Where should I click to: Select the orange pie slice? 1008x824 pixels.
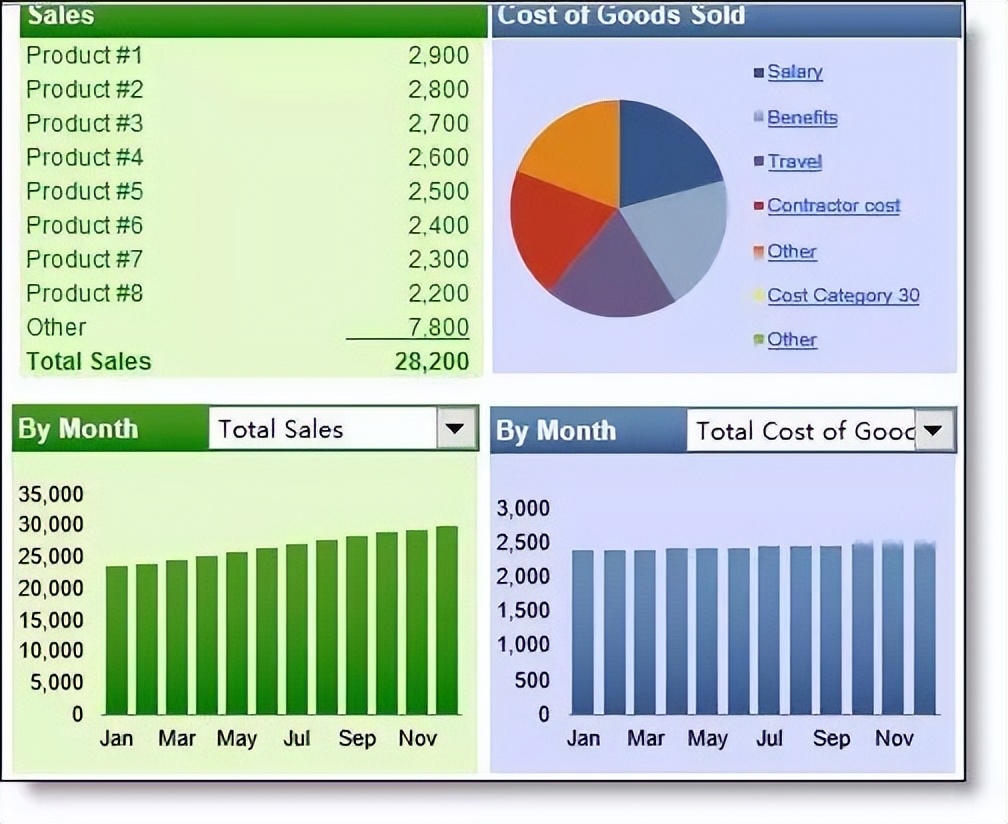[x=579, y=151]
